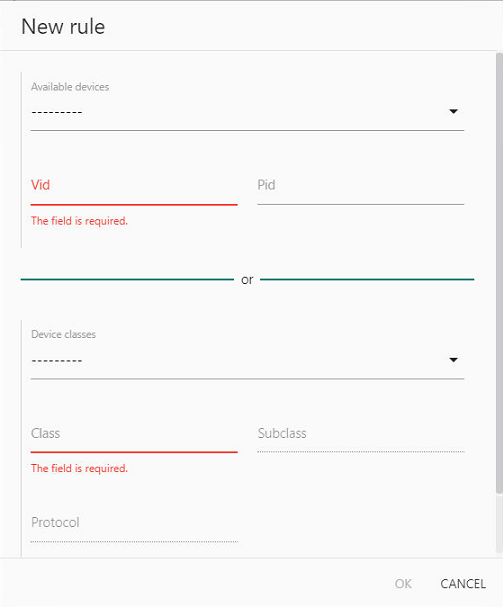
Task: Click the Class required-field error message
Action: 79,468
